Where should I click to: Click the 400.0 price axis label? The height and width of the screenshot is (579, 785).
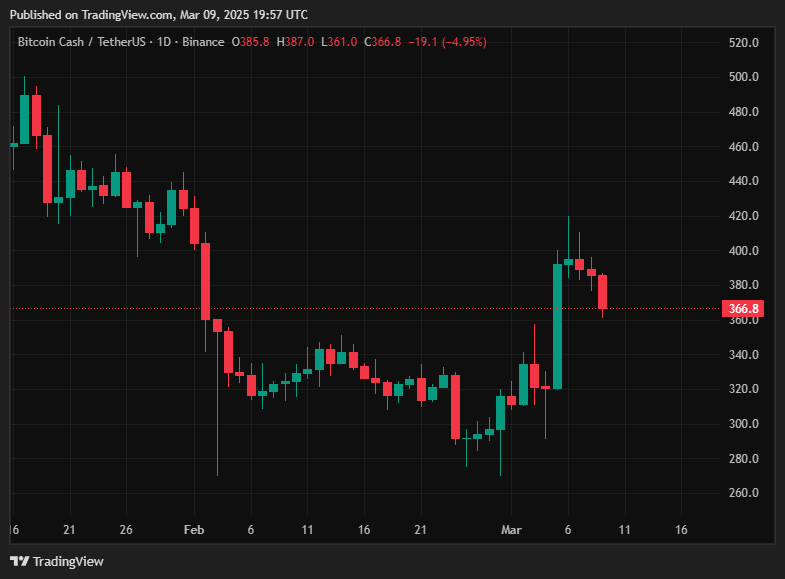click(743, 251)
